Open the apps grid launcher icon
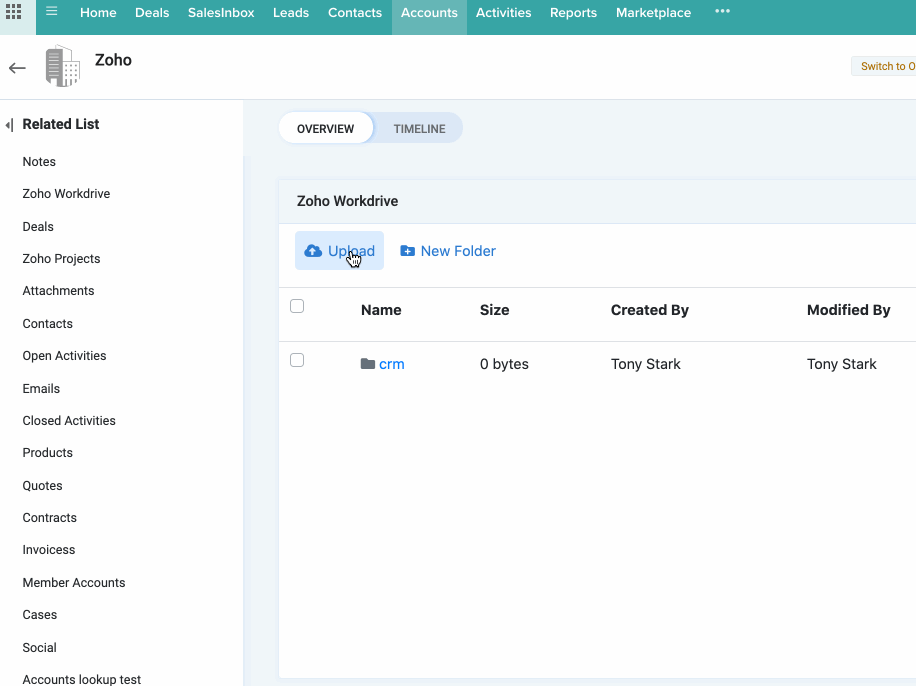 point(13,12)
